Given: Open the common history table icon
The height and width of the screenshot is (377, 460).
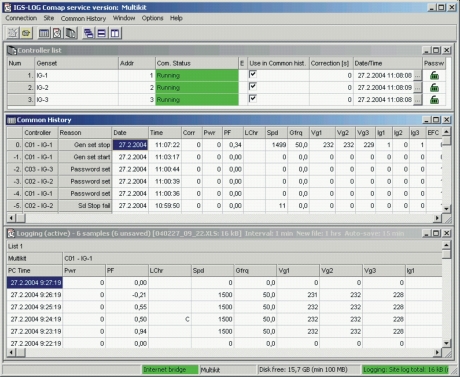Looking at the screenshot, I should click(x=44, y=33).
